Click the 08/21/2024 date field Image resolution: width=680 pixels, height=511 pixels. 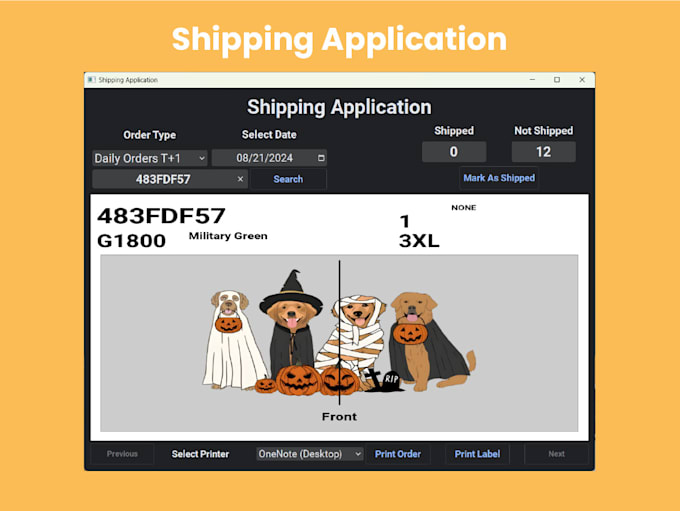269,158
